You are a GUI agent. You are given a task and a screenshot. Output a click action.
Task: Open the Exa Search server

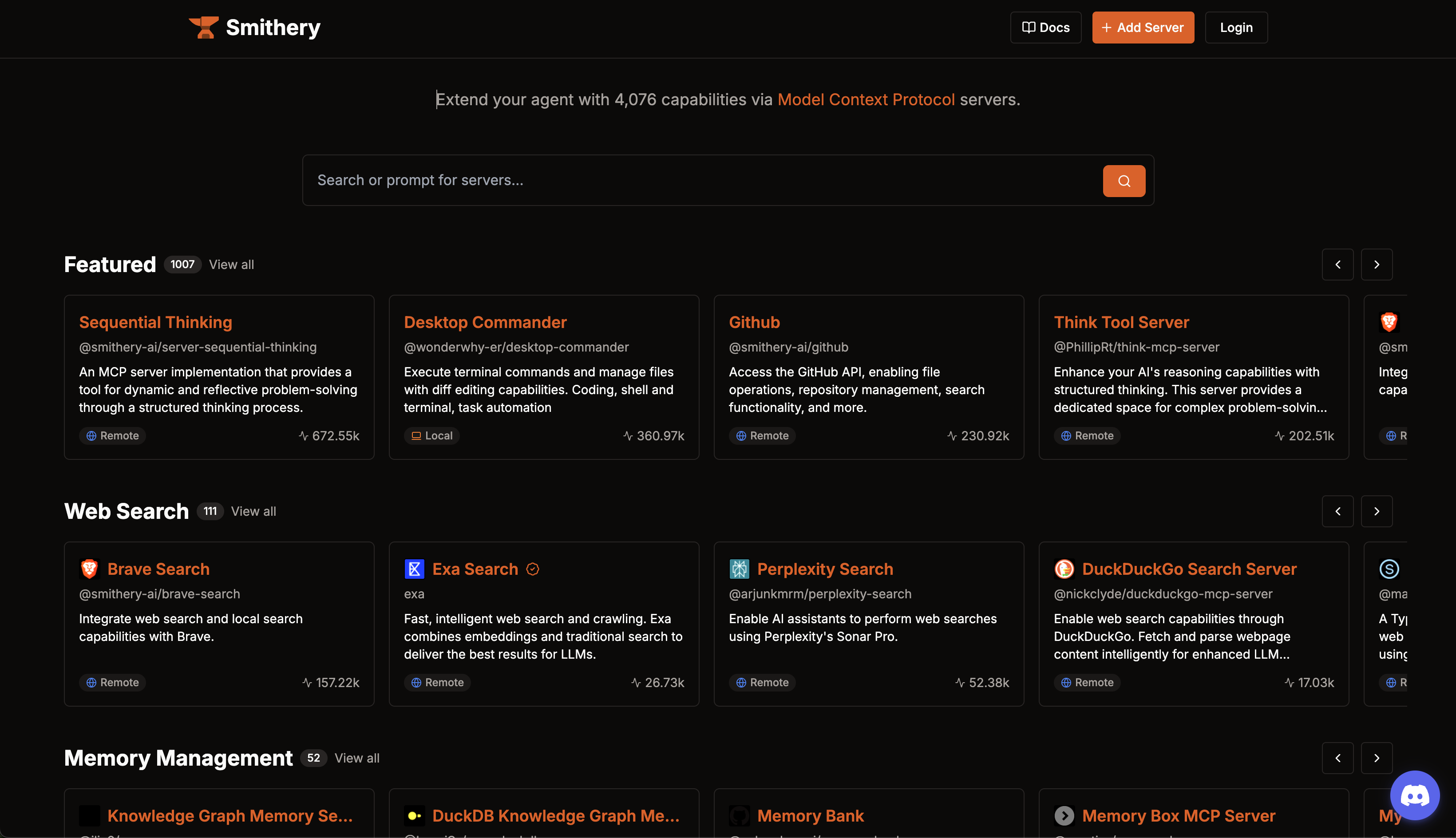click(475, 569)
